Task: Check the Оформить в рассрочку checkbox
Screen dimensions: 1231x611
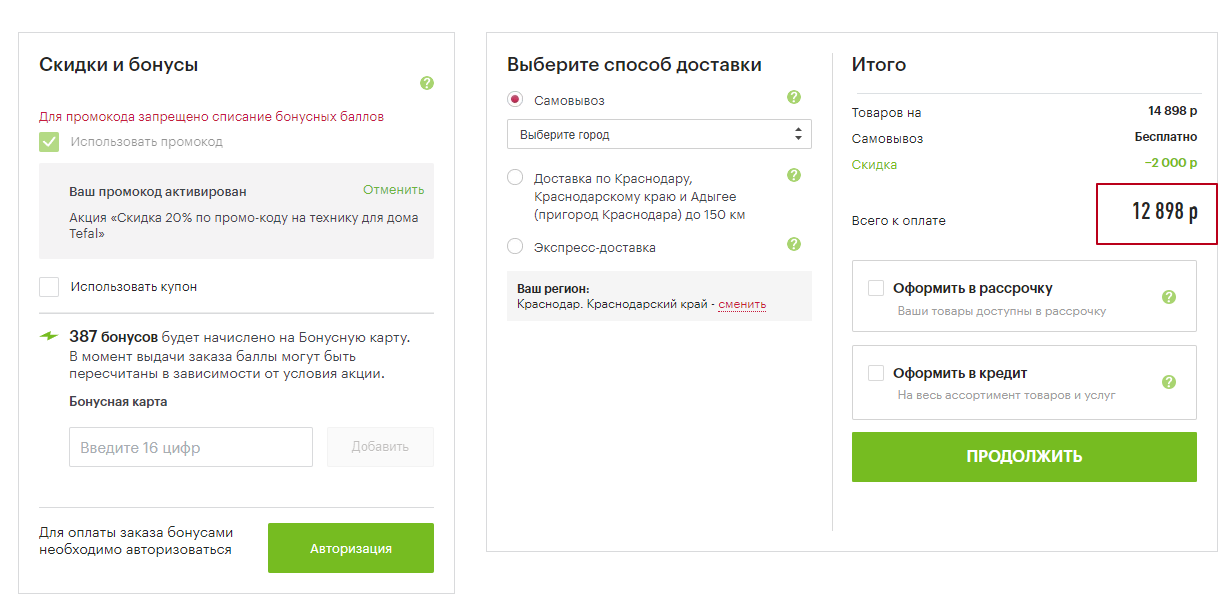Action: (x=876, y=288)
